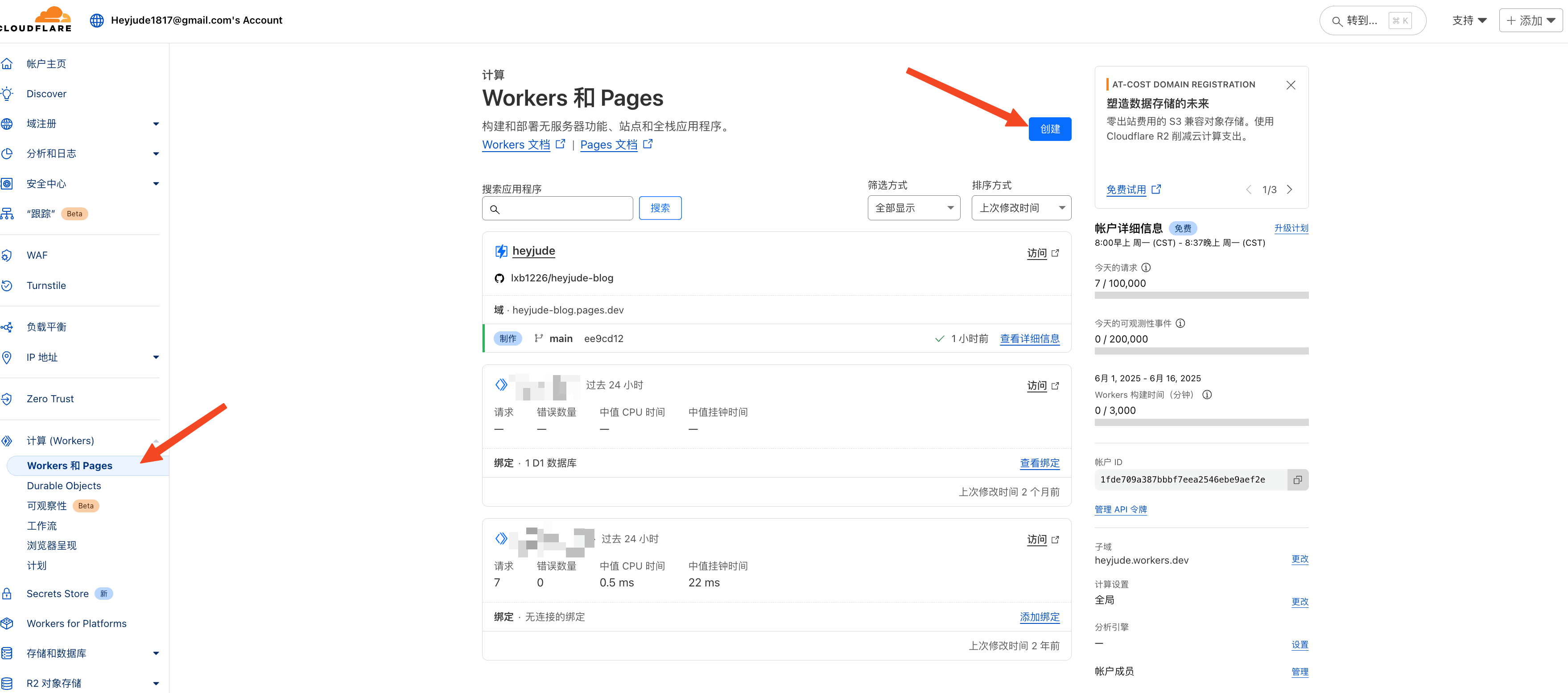The height and width of the screenshot is (693, 1568).
Task: Expand the 域注册 sidebar section
Action: [156, 124]
